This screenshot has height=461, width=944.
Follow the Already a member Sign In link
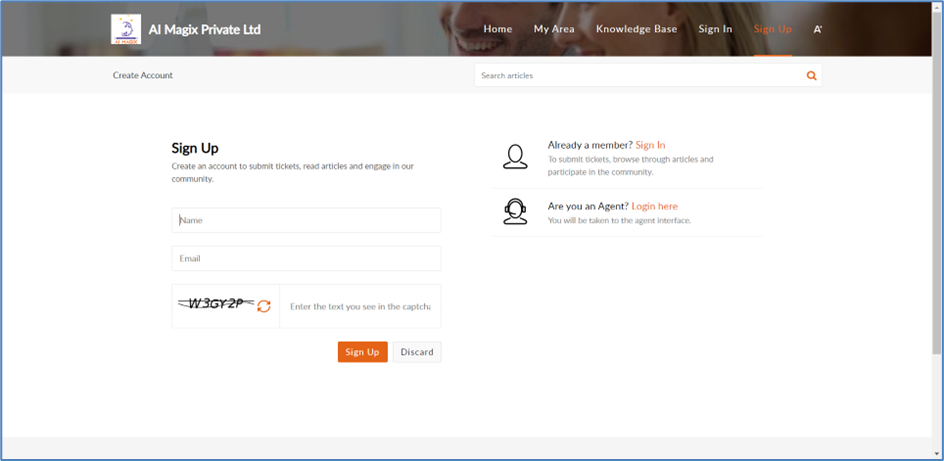[650, 145]
